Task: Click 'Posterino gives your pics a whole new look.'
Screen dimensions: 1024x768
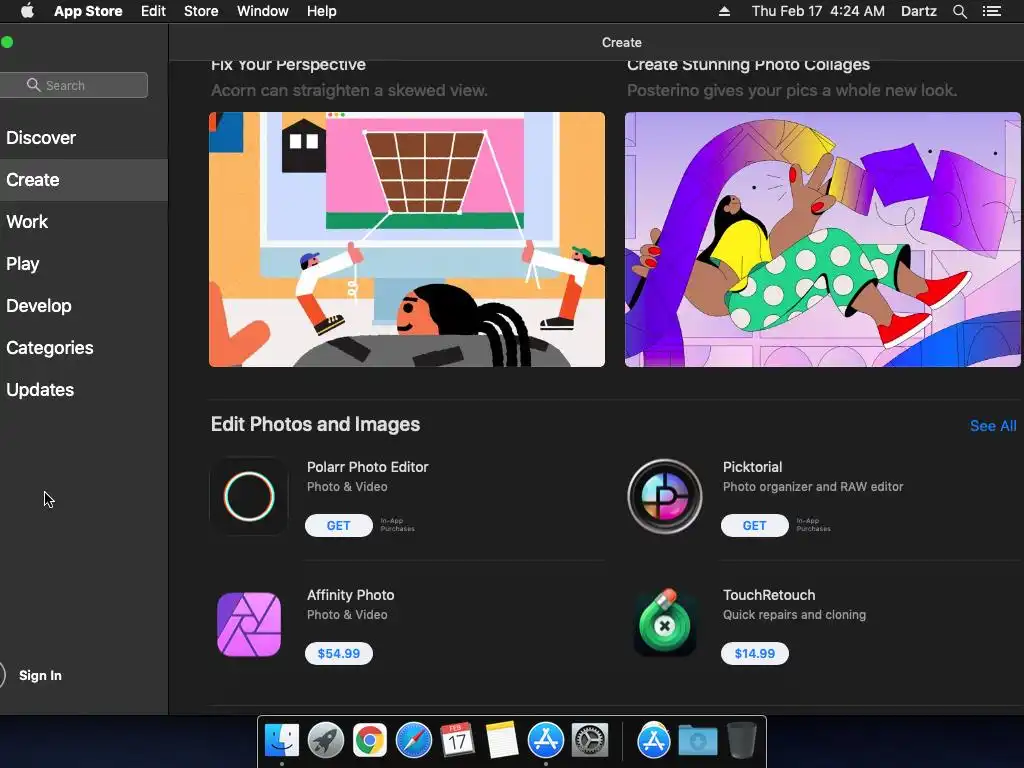Action: tap(792, 90)
